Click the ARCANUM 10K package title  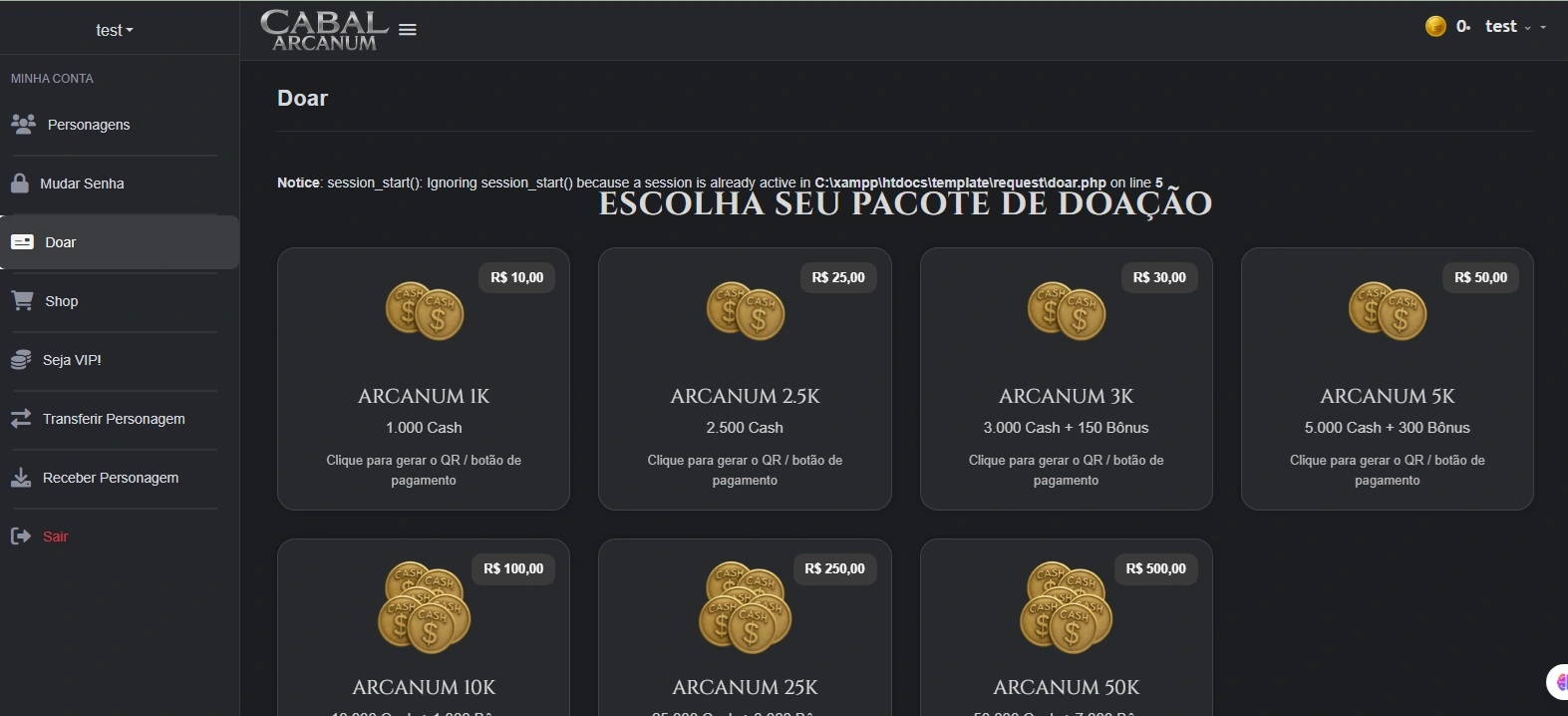pyautogui.click(x=424, y=687)
